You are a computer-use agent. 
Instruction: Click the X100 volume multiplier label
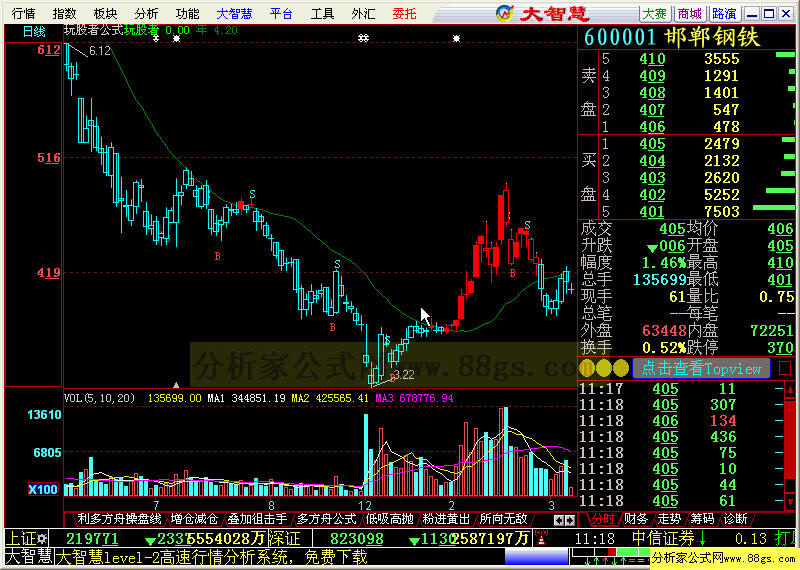coord(42,489)
